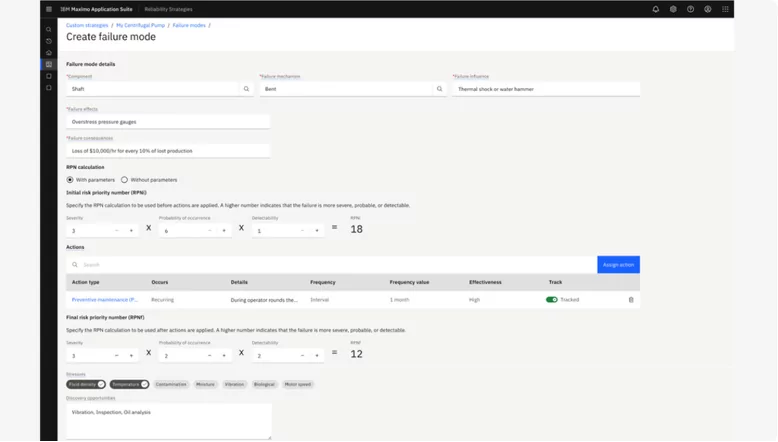Image resolution: width=778 pixels, height=442 pixels.
Task: Click the Failure modes breadcrumb
Action: [x=189, y=25]
